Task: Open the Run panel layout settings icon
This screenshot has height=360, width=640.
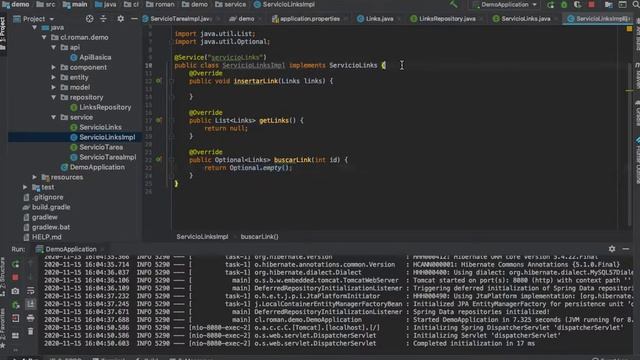Action: [x=16, y=336]
